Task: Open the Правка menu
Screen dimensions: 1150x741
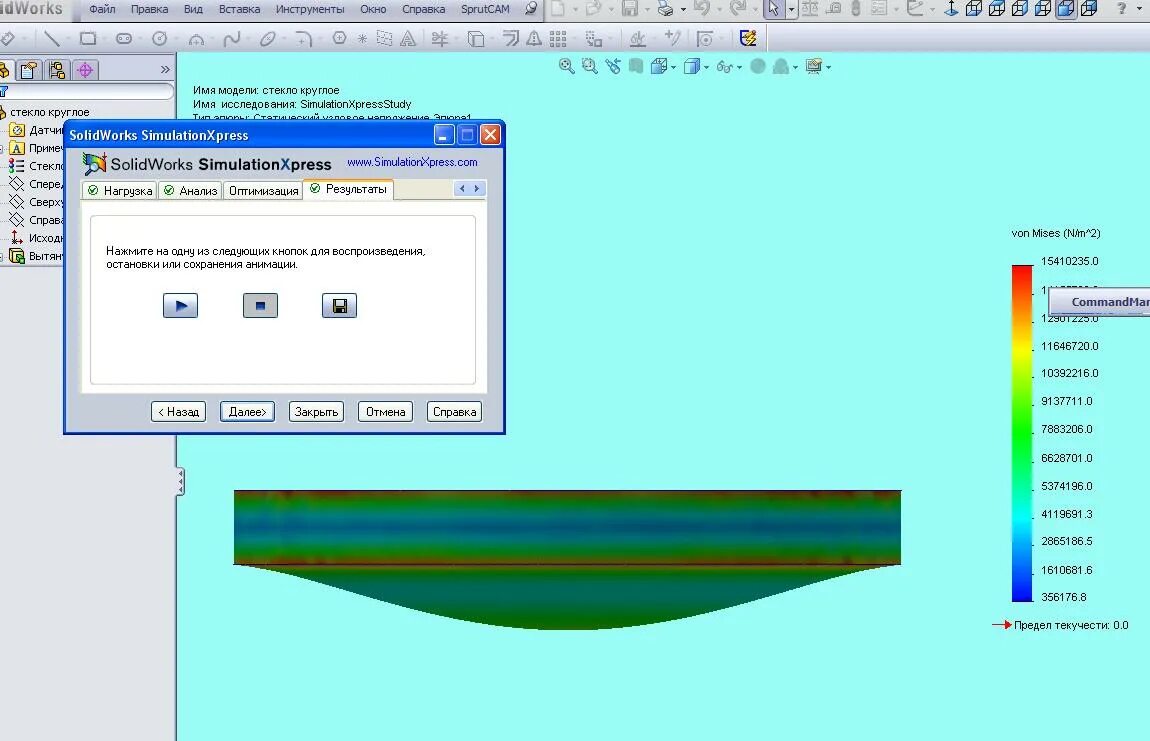Action: (x=150, y=9)
